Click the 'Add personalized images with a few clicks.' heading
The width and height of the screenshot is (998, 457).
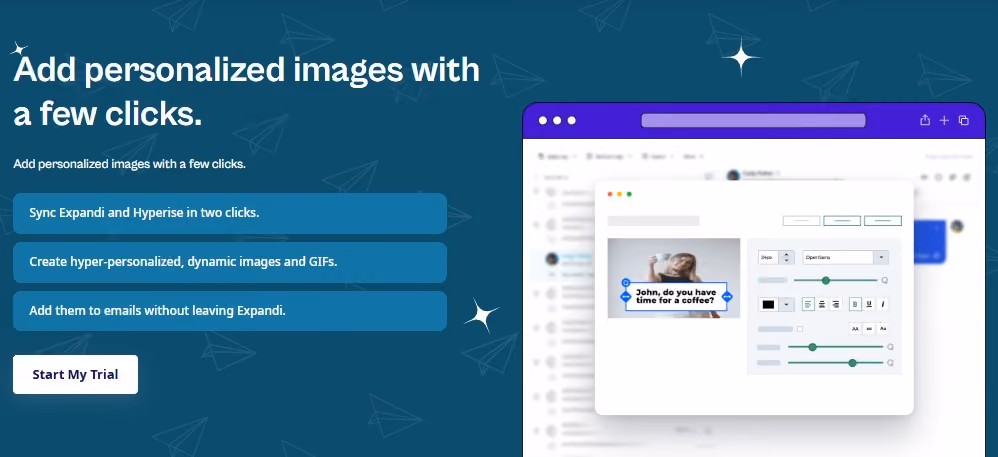[x=246, y=92]
